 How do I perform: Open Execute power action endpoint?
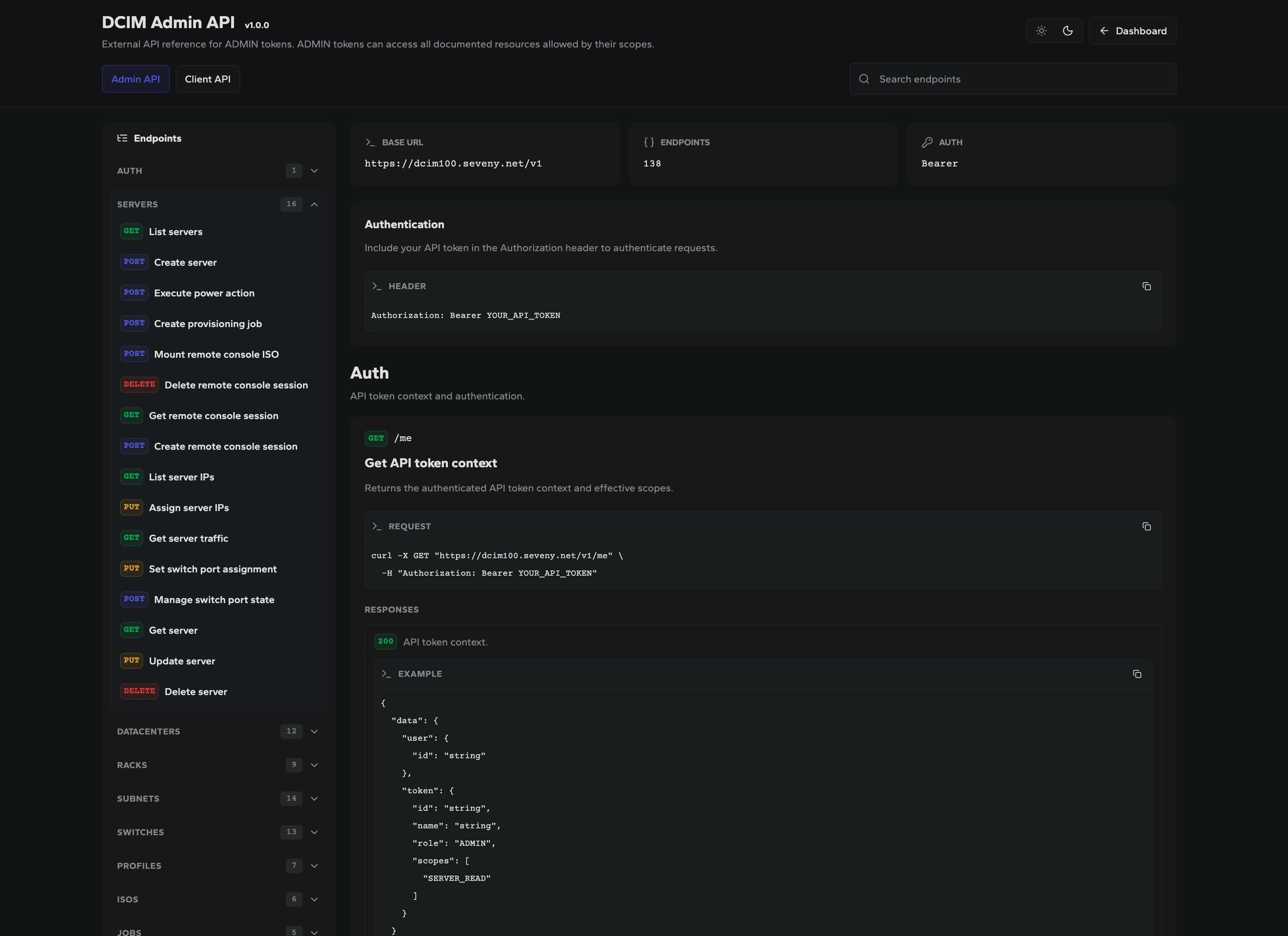click(218, 293)
